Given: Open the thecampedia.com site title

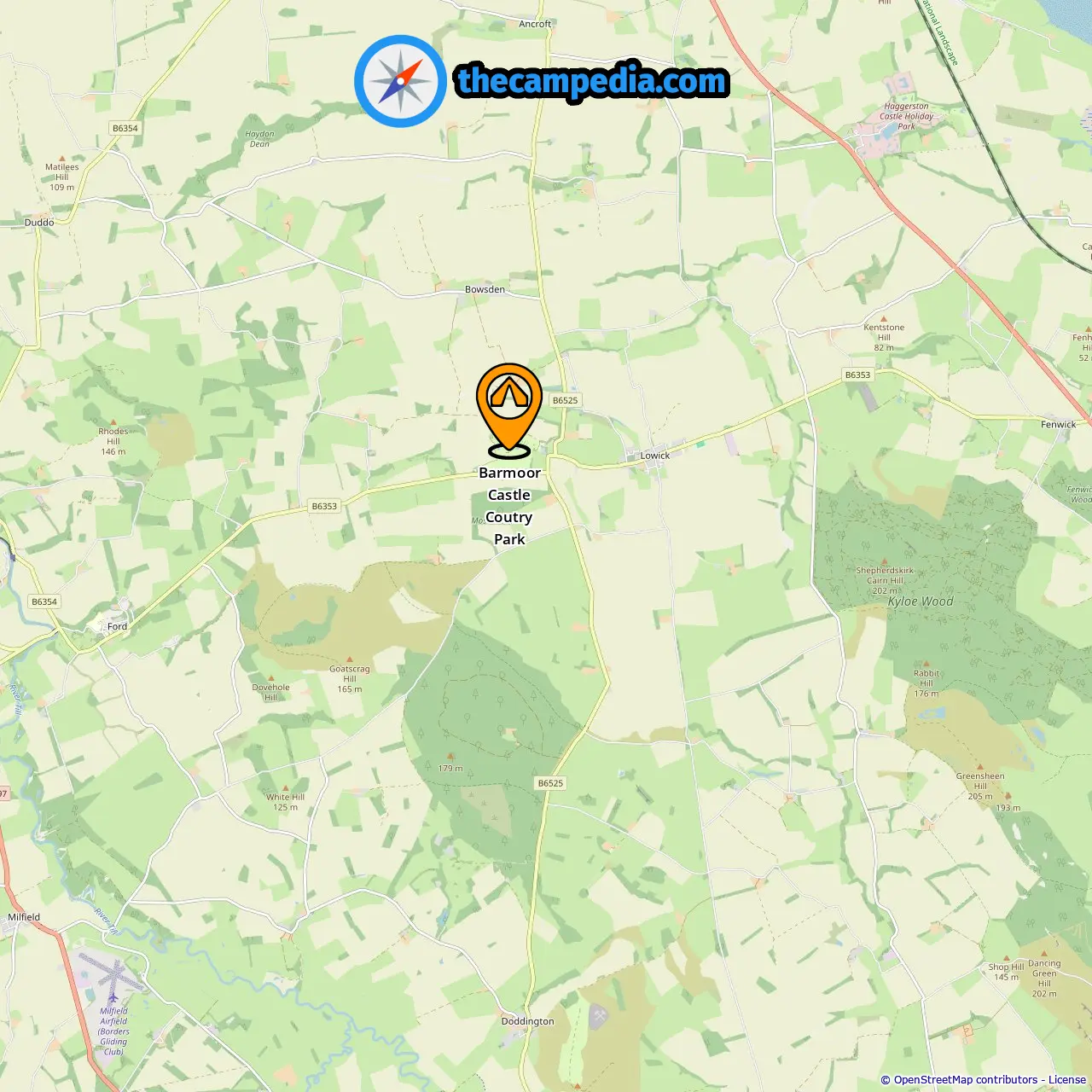Looking at the screenshot, I should click(592, 81).
